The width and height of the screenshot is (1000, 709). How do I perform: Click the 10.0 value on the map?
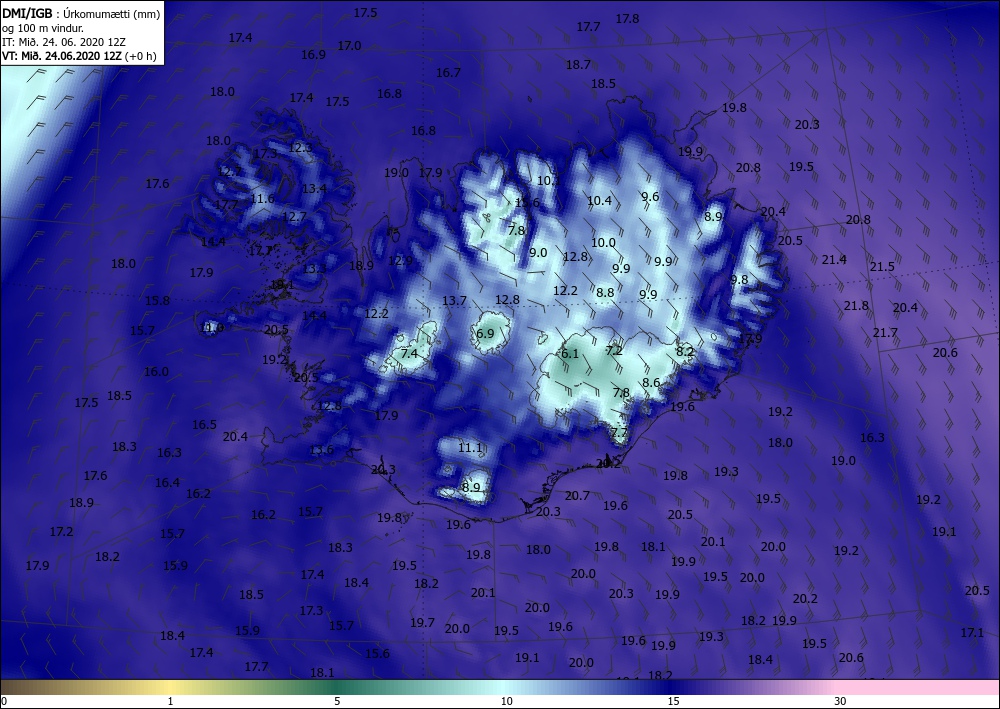coord(603,242)
